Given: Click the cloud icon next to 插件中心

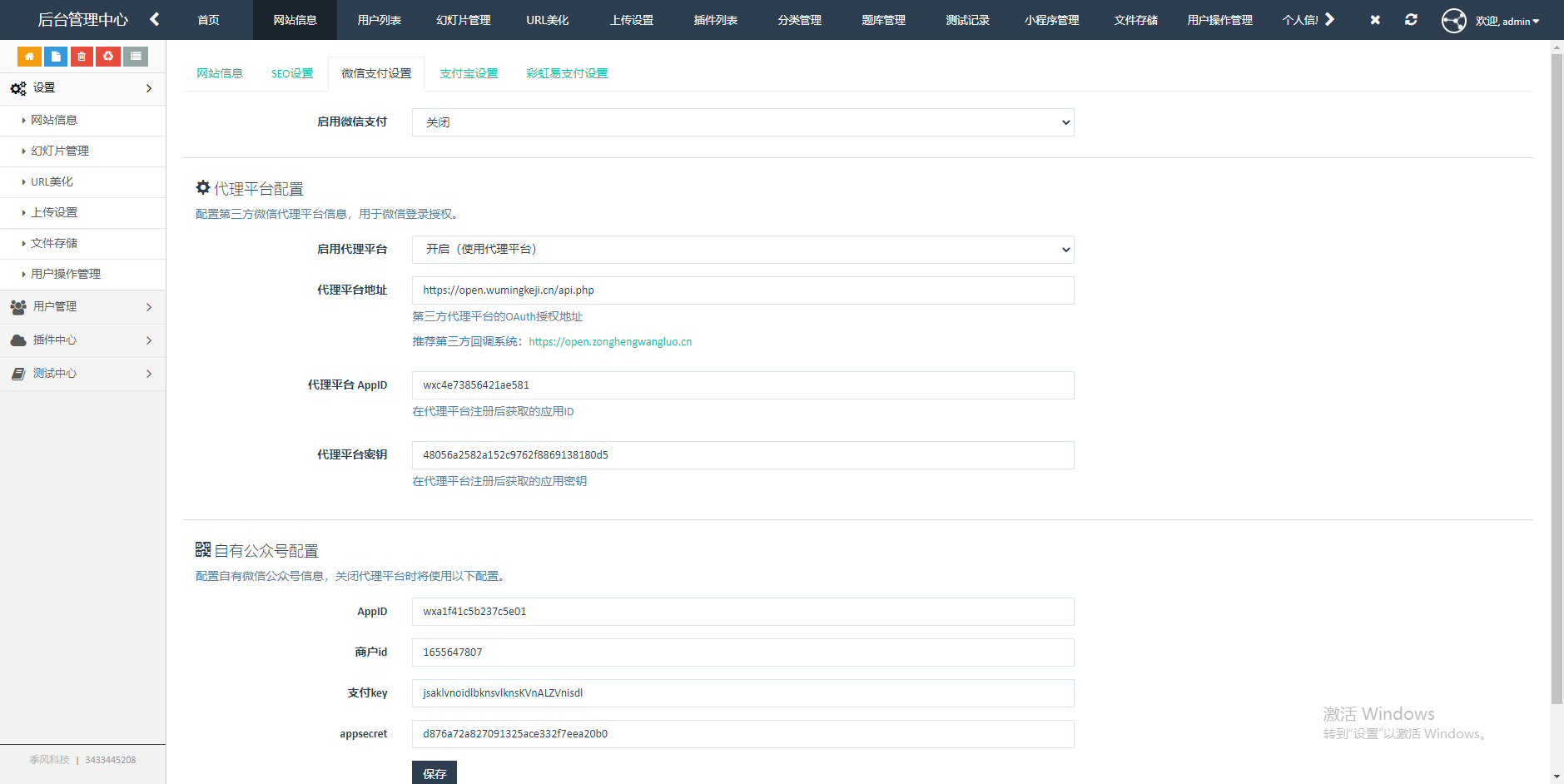Looking at the screenshot, I should [x=18, y=340].
